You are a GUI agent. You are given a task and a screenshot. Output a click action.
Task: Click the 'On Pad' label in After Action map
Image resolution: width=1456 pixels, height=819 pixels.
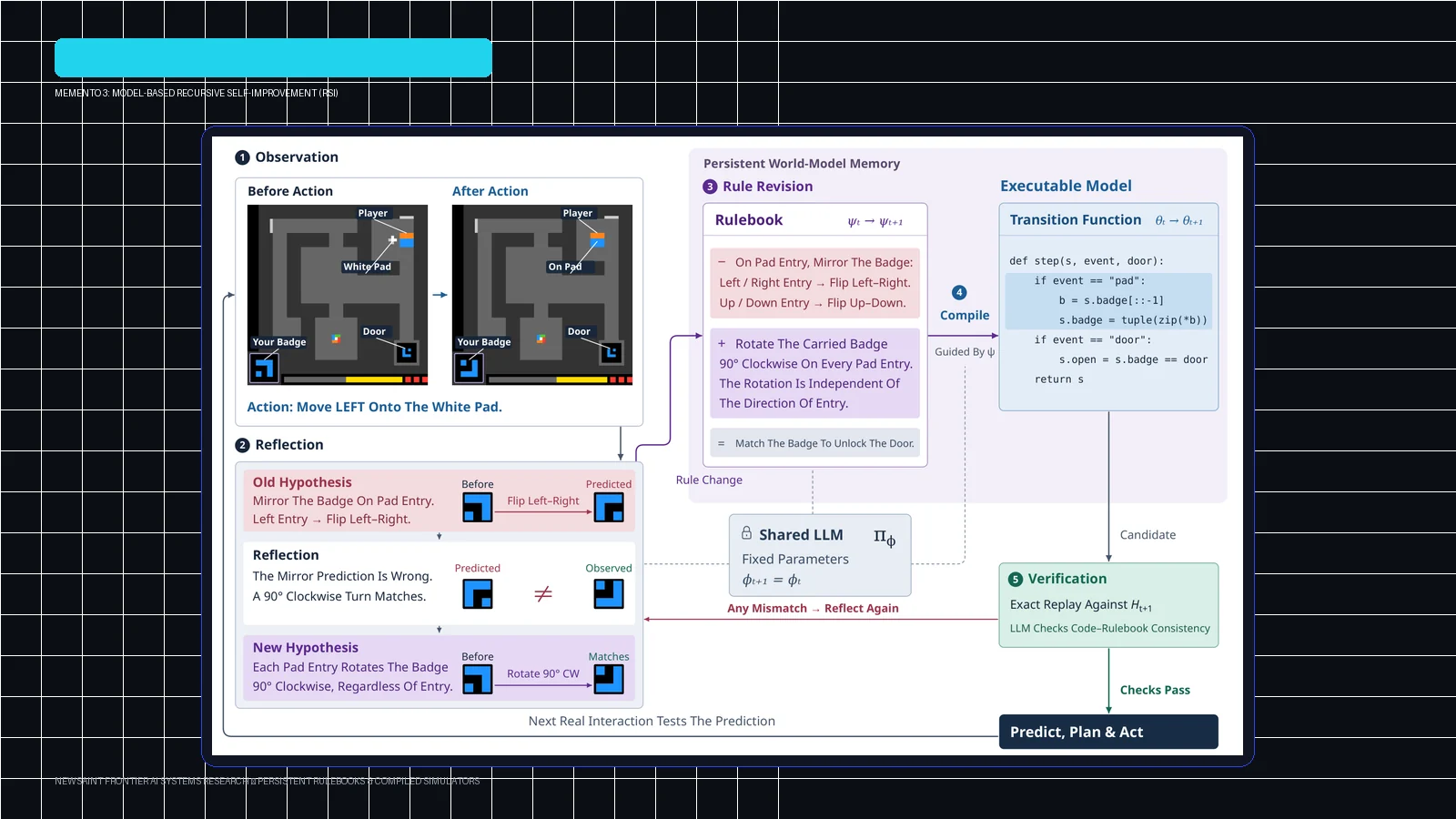[564, 267]
